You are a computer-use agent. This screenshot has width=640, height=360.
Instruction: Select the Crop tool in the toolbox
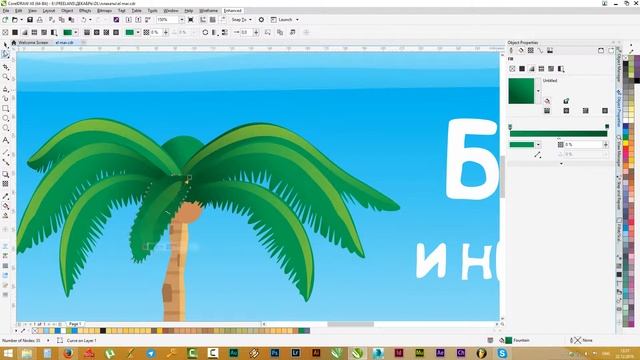coord(5,67)
